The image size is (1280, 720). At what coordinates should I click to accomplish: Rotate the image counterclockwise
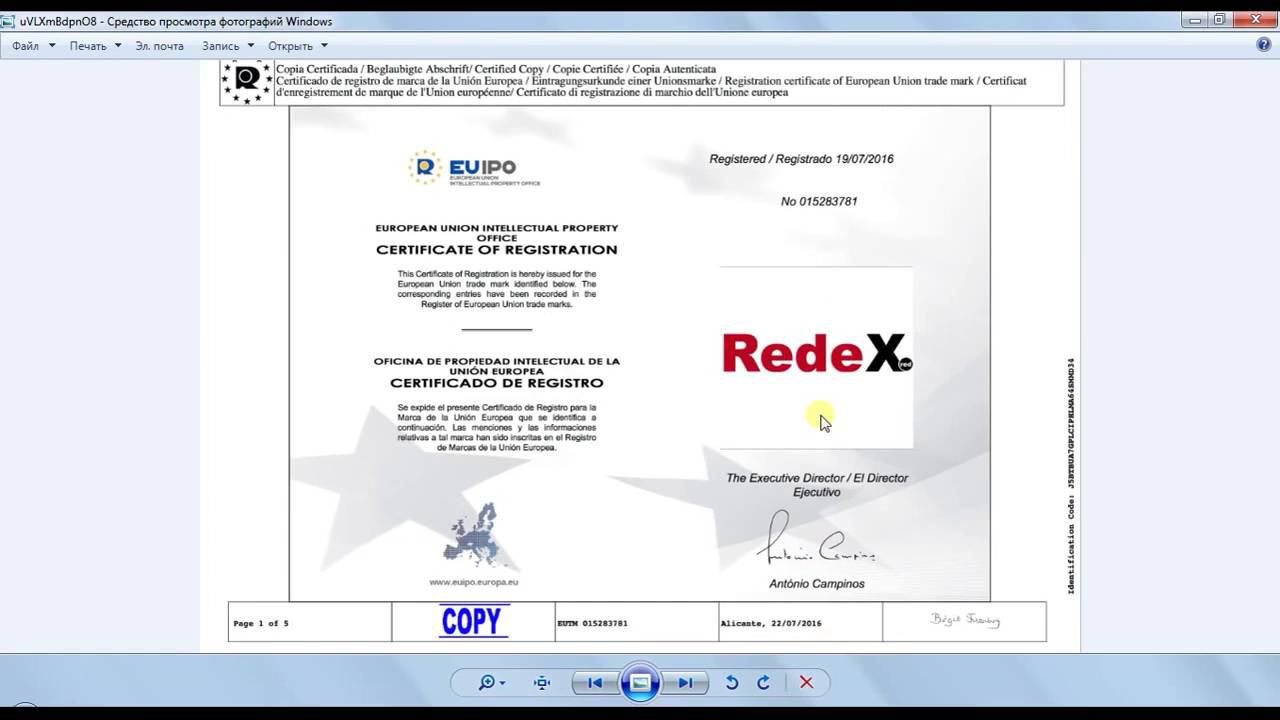(732, 683)
